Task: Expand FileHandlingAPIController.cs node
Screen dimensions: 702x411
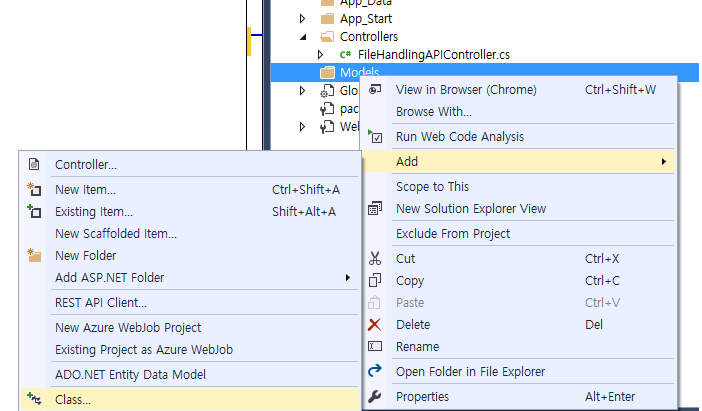Action: (x=321, y=55)
